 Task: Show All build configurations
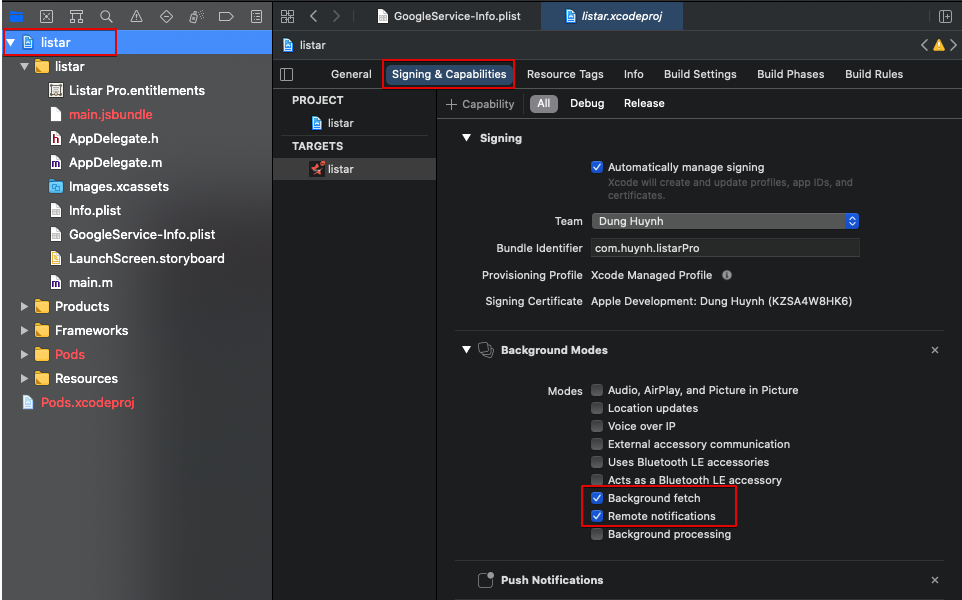[544, 104]
